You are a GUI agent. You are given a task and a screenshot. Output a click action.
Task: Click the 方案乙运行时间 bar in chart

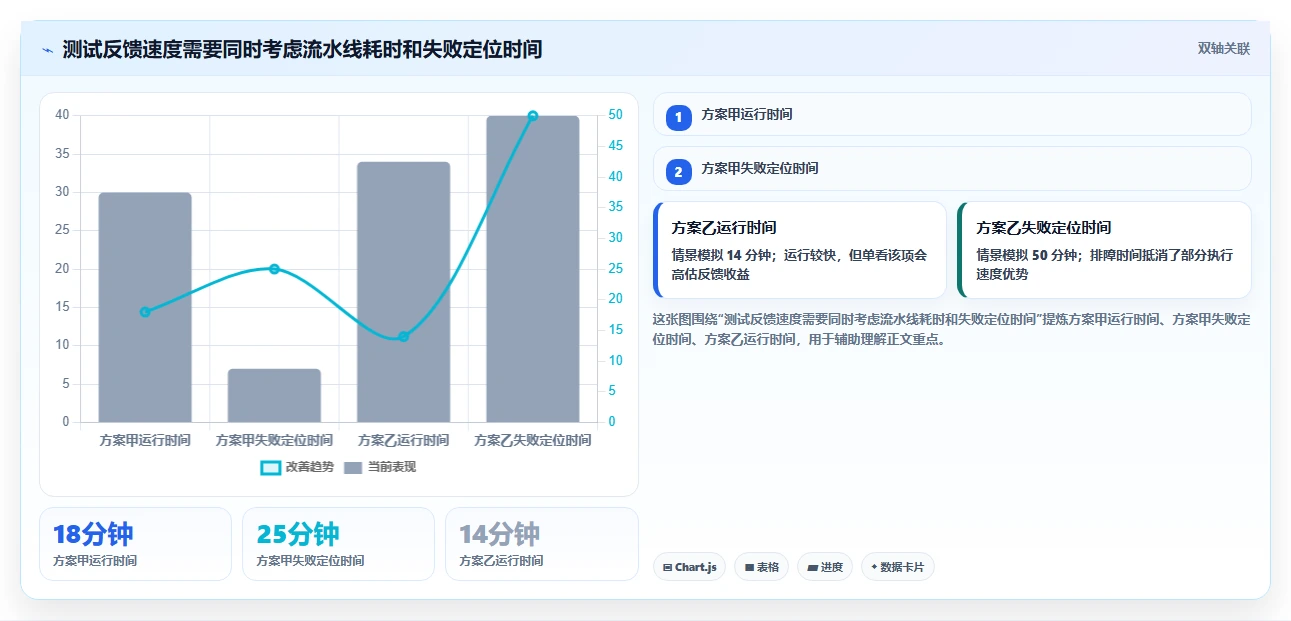tap(404, 292)
